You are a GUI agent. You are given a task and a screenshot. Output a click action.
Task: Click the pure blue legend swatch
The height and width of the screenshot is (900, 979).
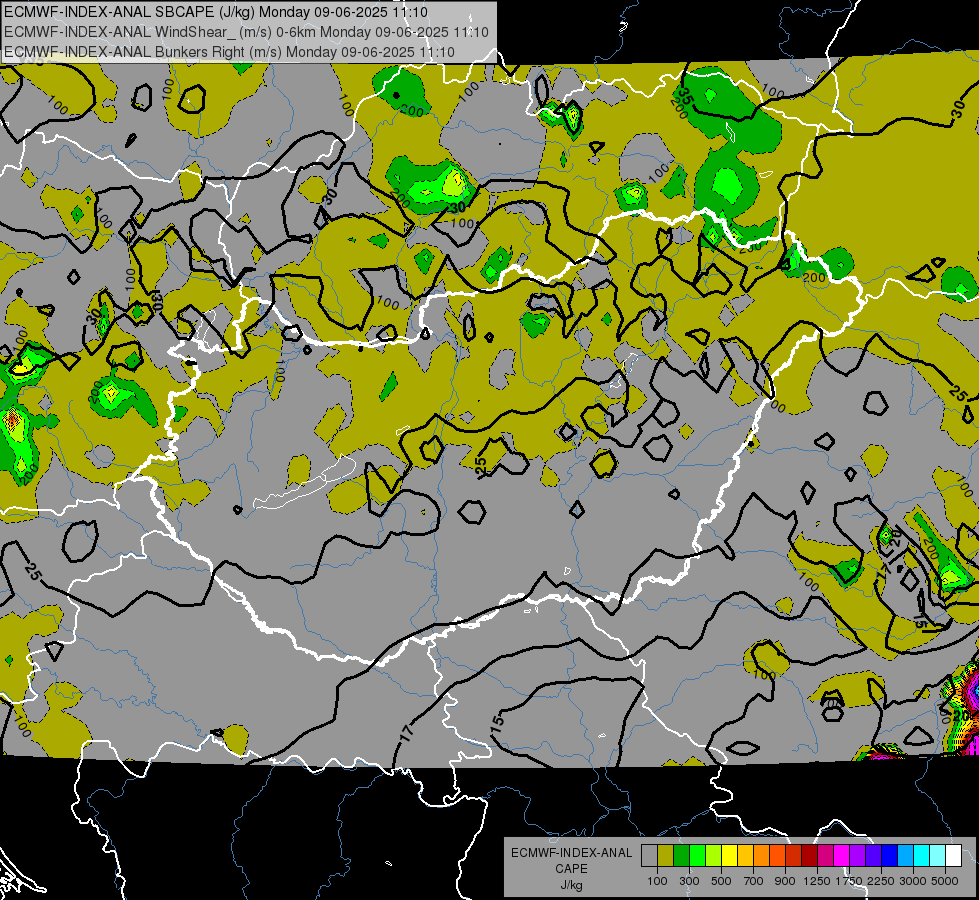[x=890, y=855]
